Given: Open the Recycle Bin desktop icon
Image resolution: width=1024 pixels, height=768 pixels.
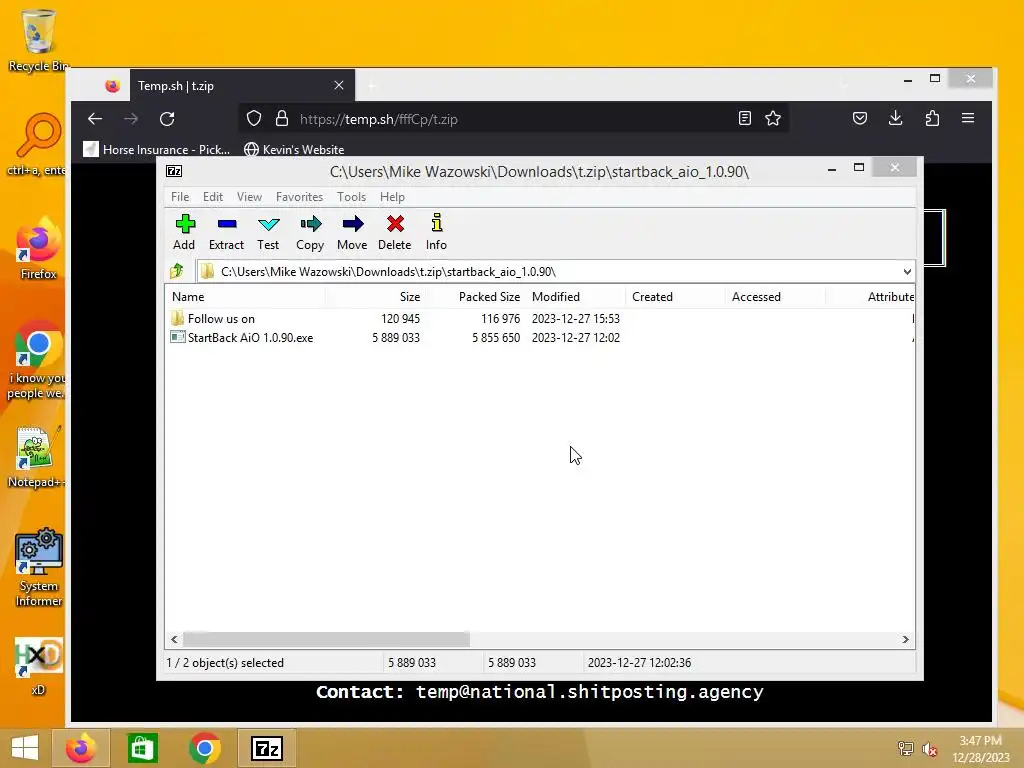Looking at the screenshot, I should [38, 40].
